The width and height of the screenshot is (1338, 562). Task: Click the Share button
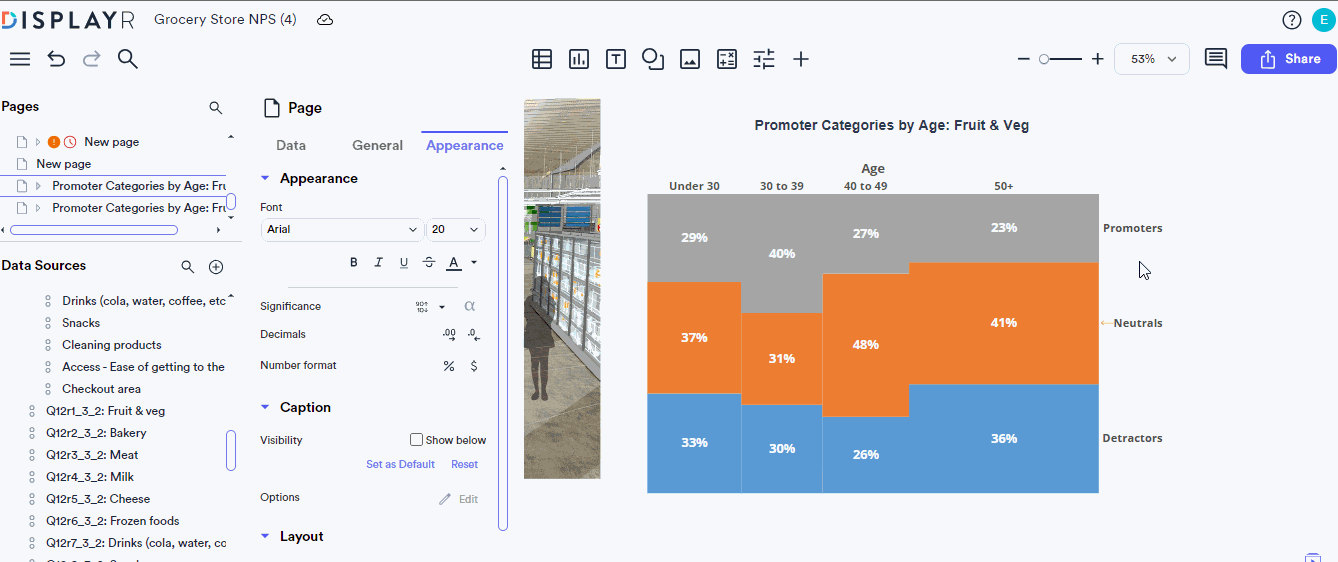1288,59
